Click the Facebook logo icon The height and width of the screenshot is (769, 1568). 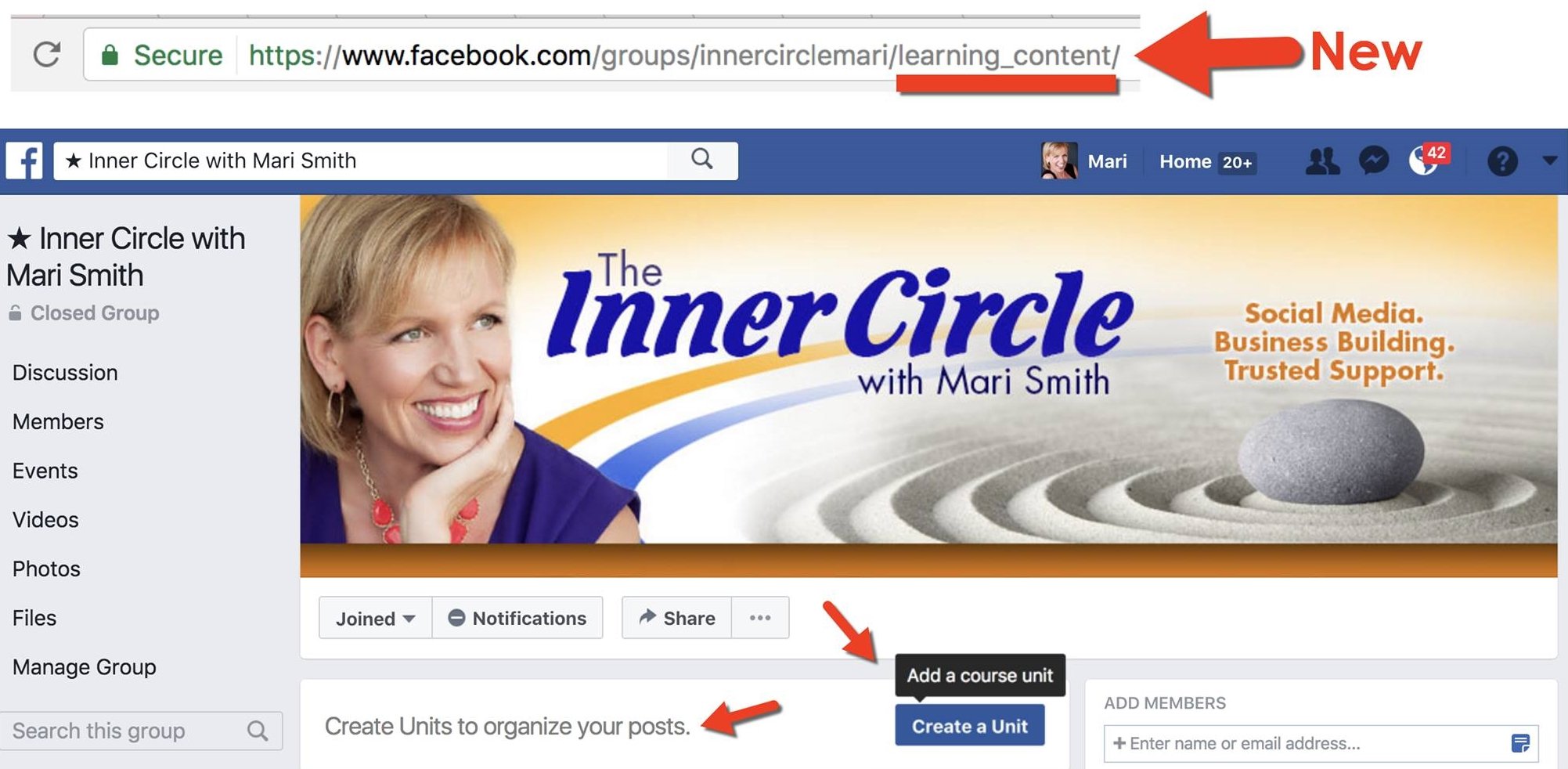click(24, 161)
